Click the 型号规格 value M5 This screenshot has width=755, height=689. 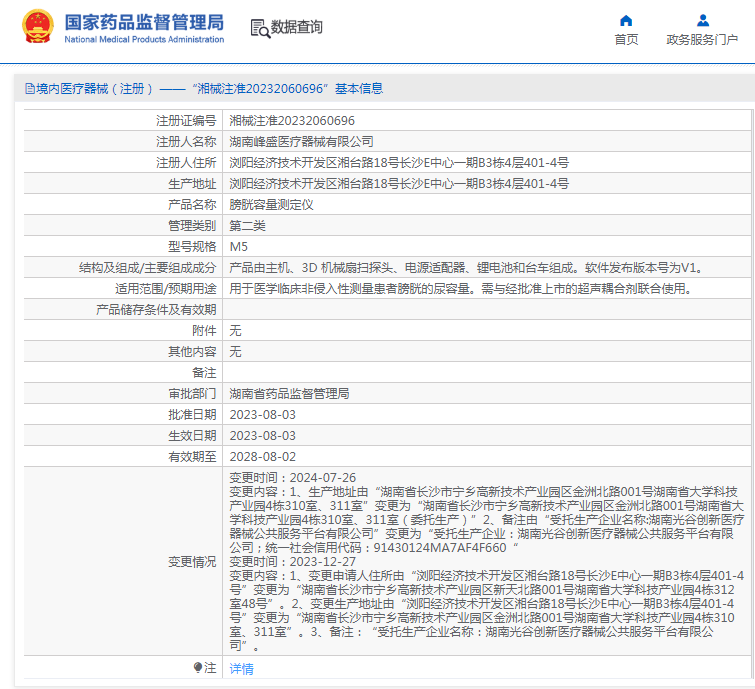(239, 246)
